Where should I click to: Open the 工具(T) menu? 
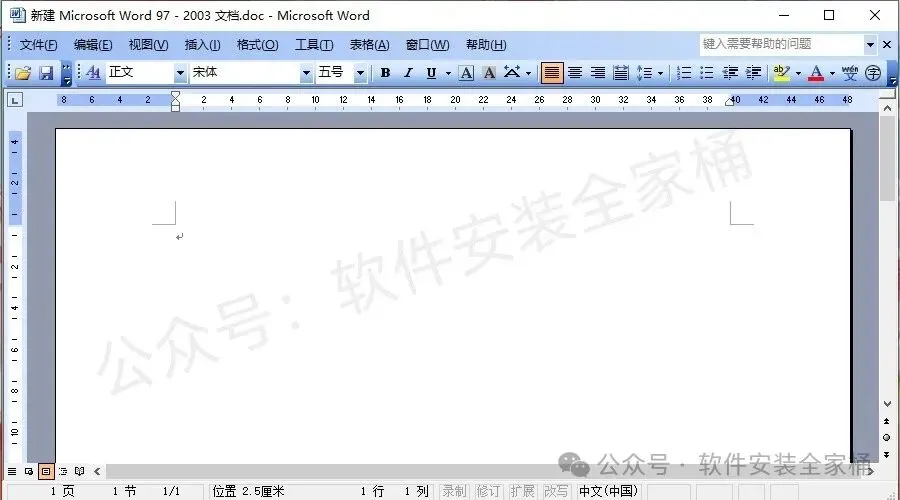314,45
